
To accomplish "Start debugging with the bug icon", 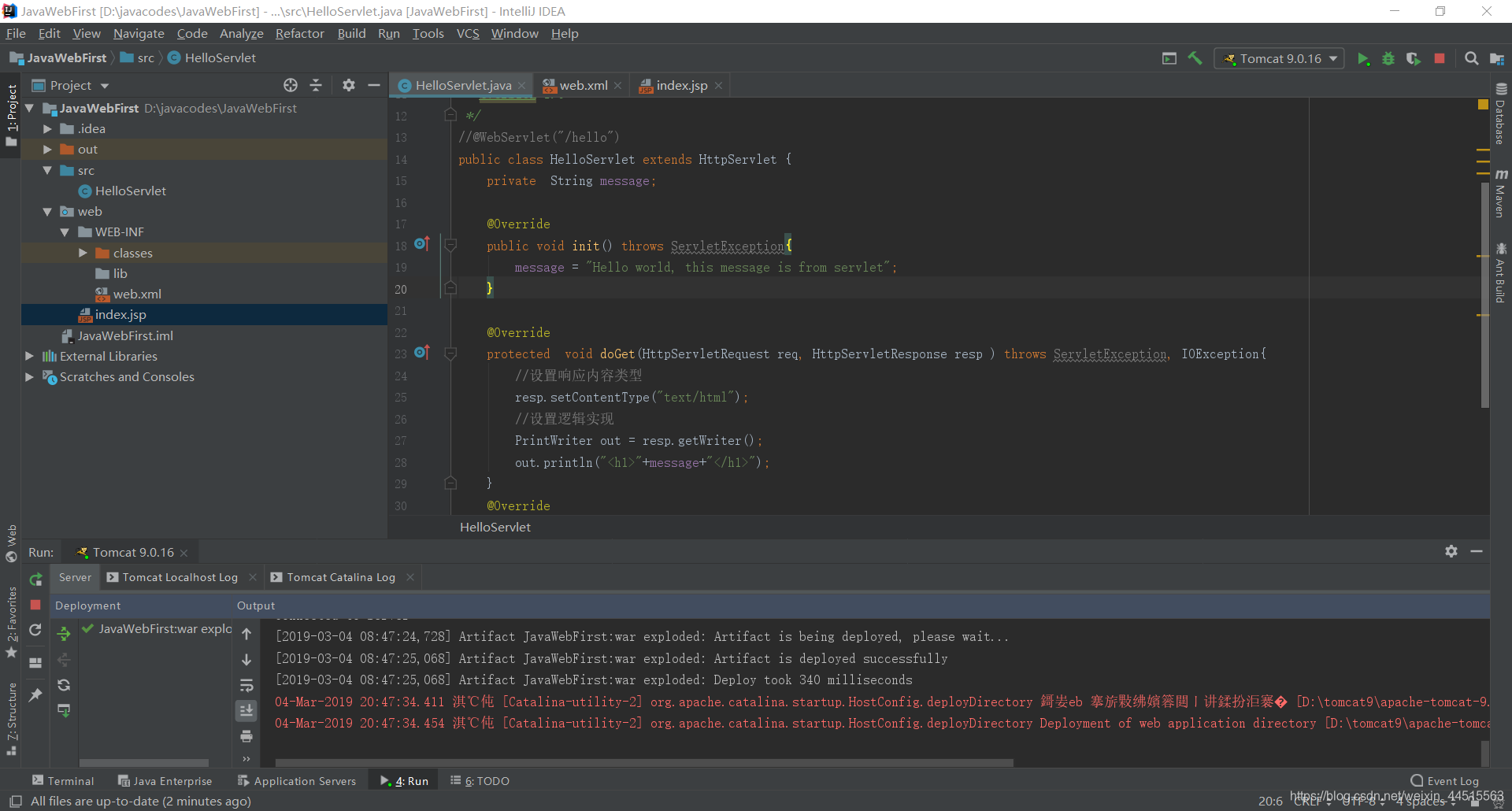I will pyautogui.click(x=1388, y=59).
